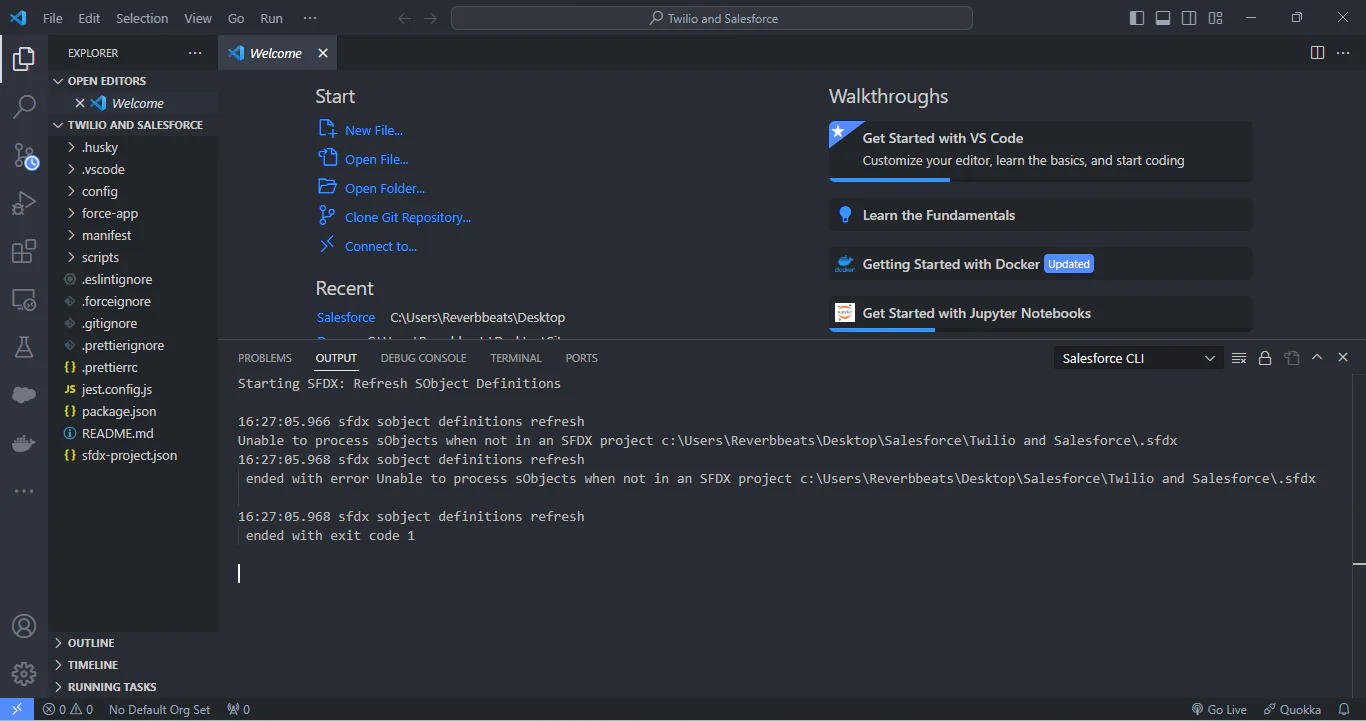Image resolution: width=1366 pixels, height=721 pixels.
Task: Show additional activity bar views
Action: coord(24,491)
